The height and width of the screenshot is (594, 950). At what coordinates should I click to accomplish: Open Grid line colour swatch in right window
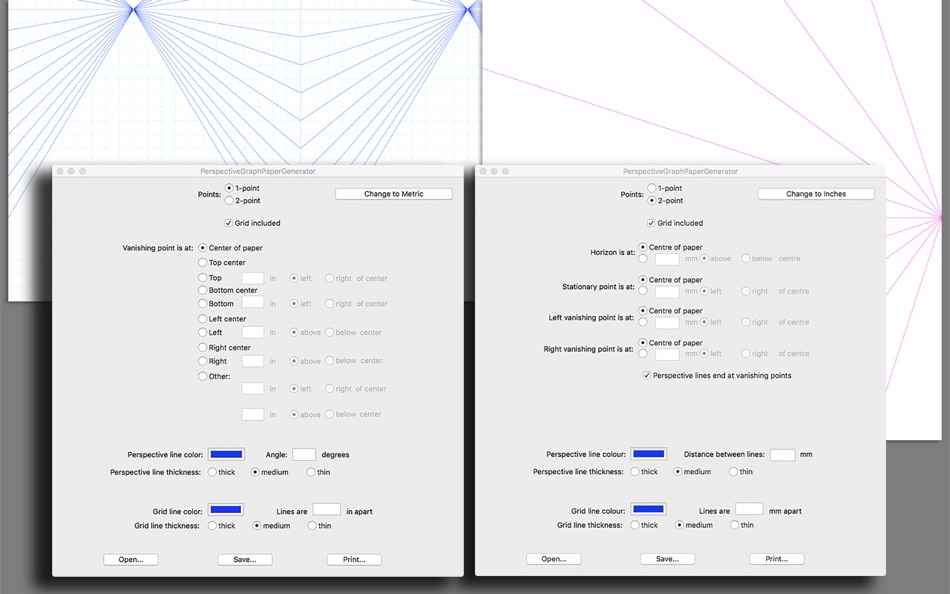tap(648, 509)
